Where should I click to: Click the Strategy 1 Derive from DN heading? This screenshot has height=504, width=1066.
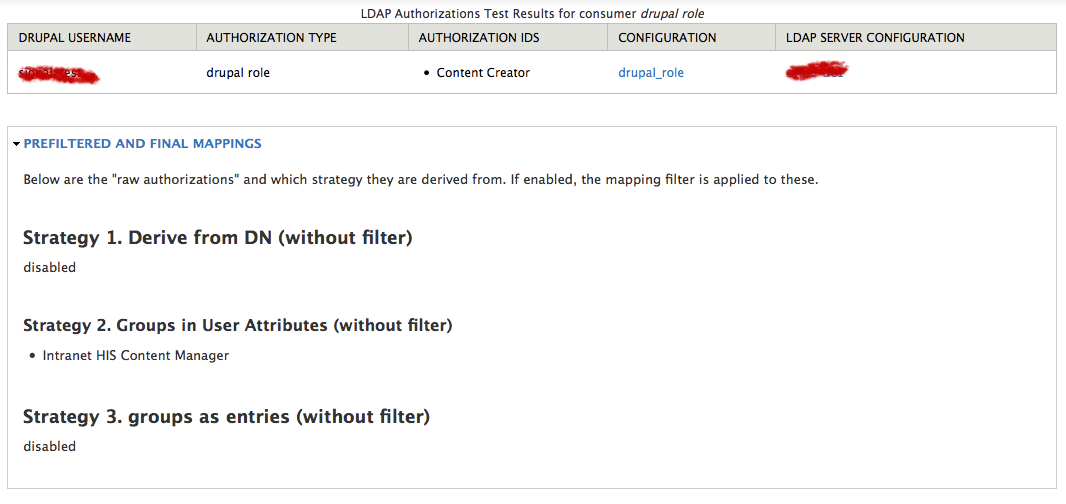point(217,238)
